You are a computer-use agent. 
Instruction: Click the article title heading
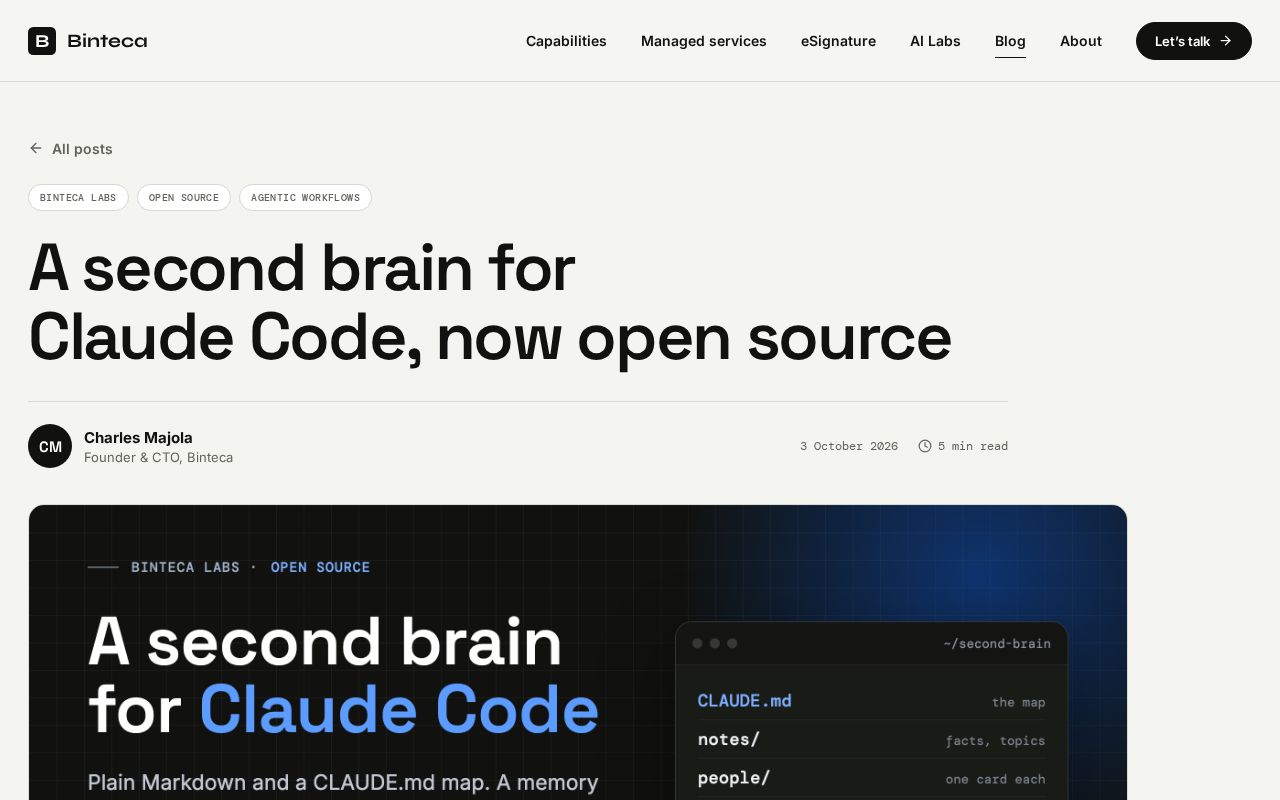490,303
